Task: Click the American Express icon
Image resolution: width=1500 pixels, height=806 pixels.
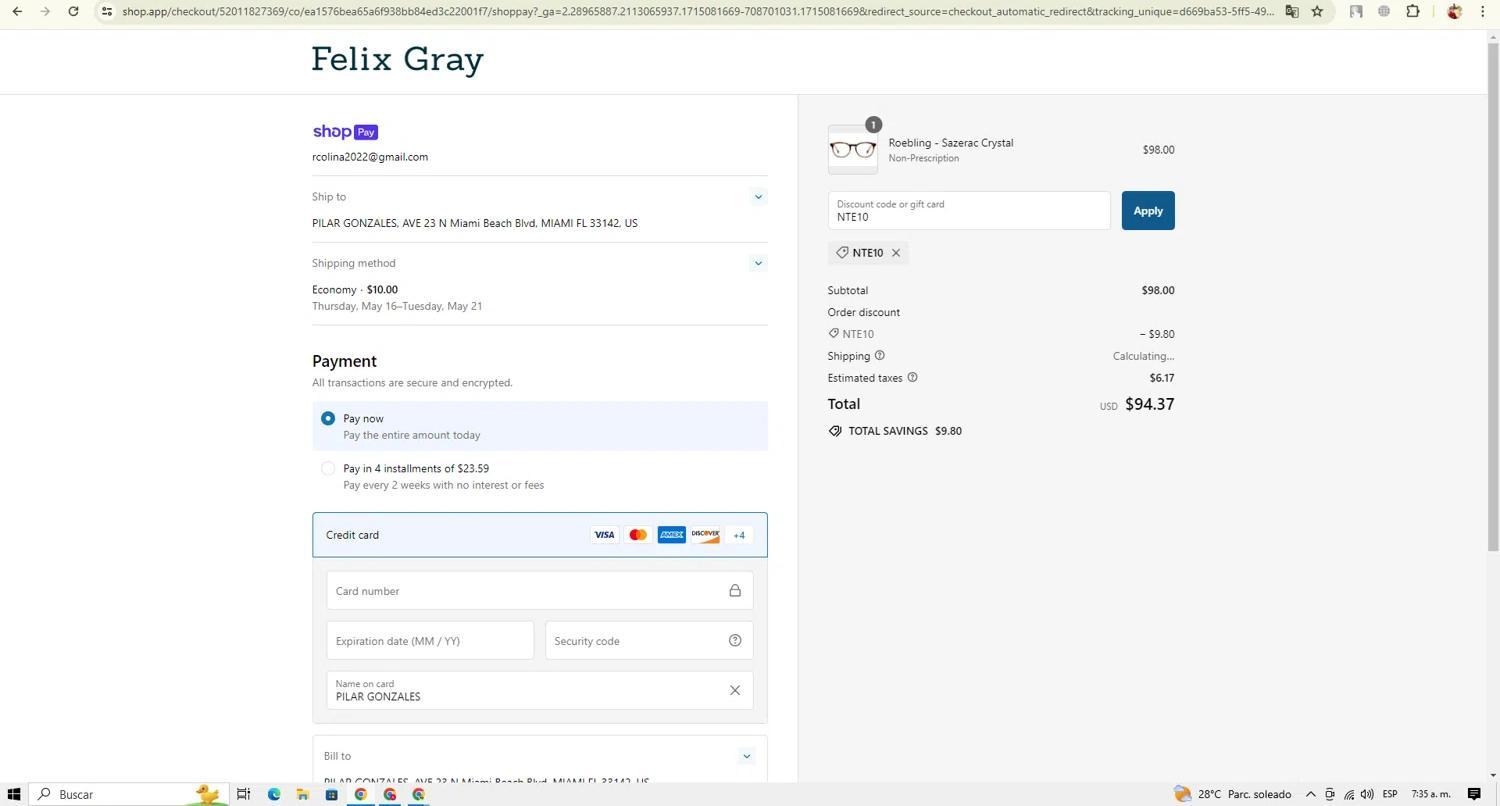Action: pyautogui.click(x=671, y=535)
